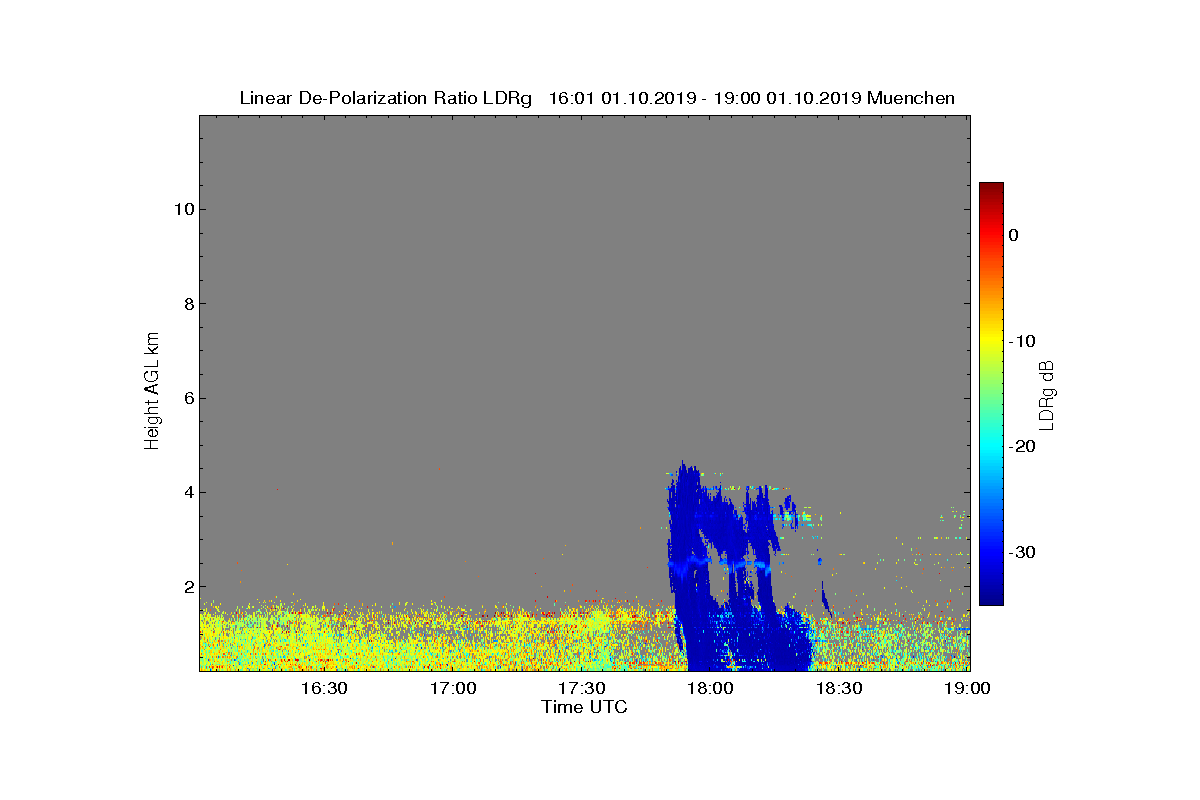The image size is (1200, 800).
Task: Click the vertical color scale bar
Action: coord(991,394)
